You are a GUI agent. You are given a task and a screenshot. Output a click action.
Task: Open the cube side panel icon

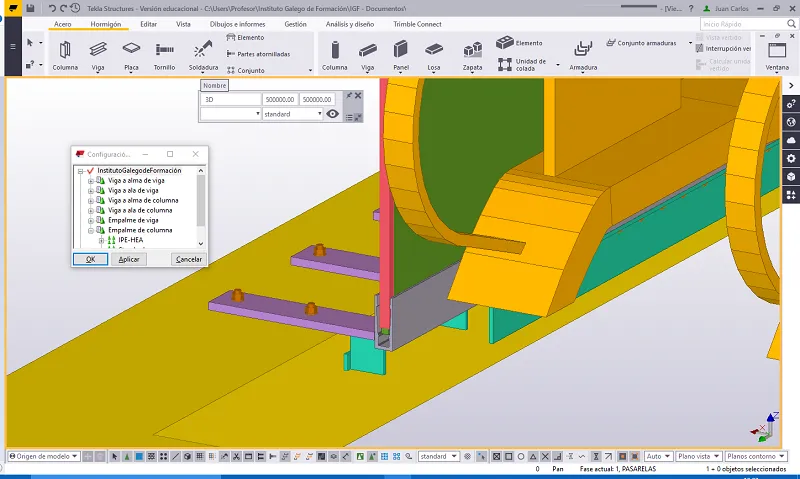tap(791, 177)
